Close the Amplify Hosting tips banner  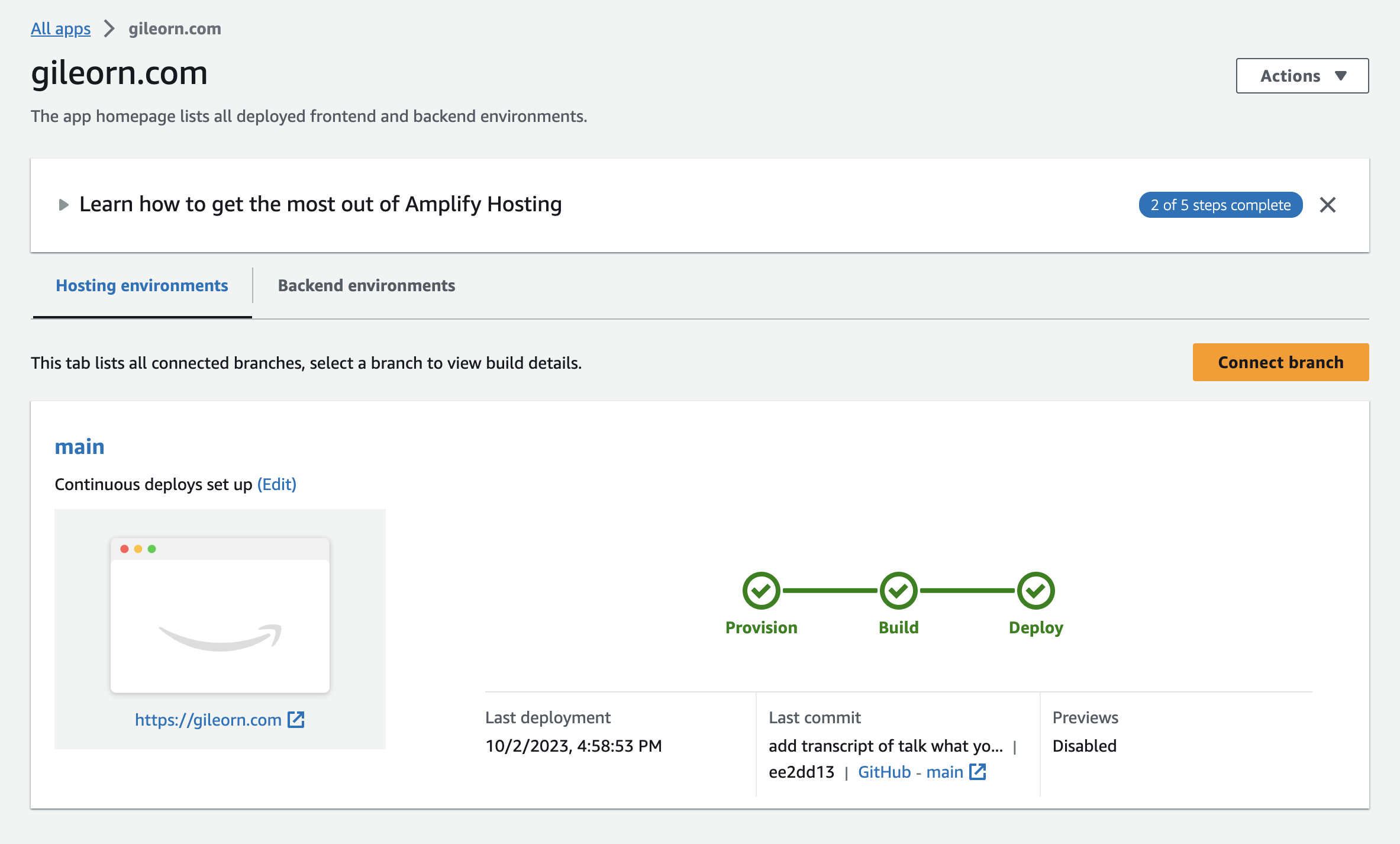point(1328,205)
